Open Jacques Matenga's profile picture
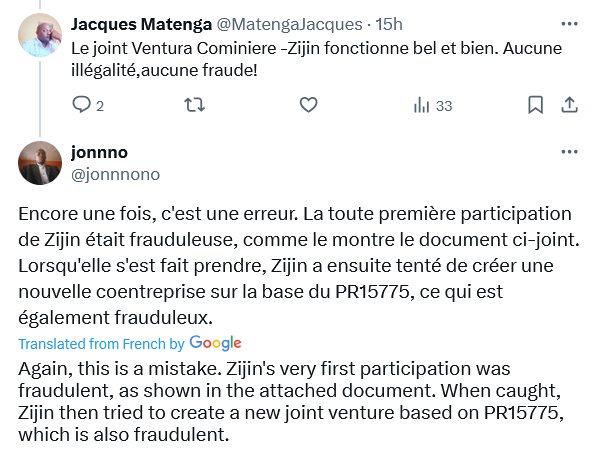 click(40, 35)
